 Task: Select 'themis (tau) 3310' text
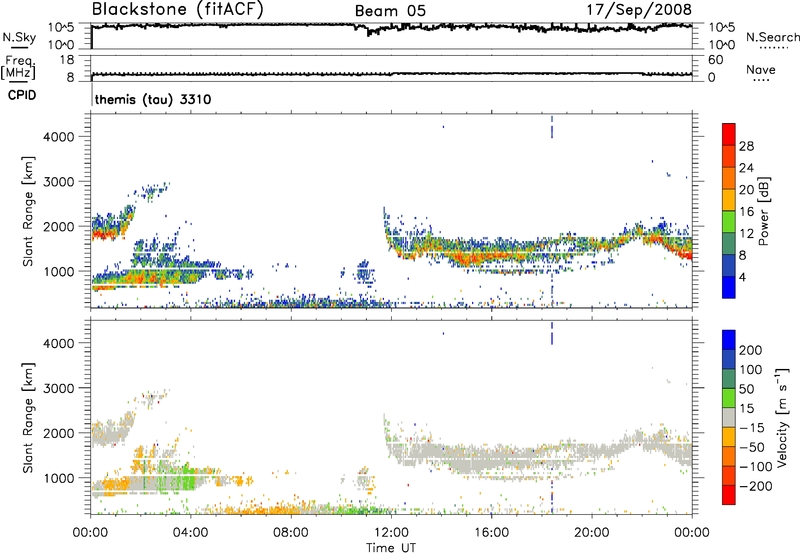[153, 99]
